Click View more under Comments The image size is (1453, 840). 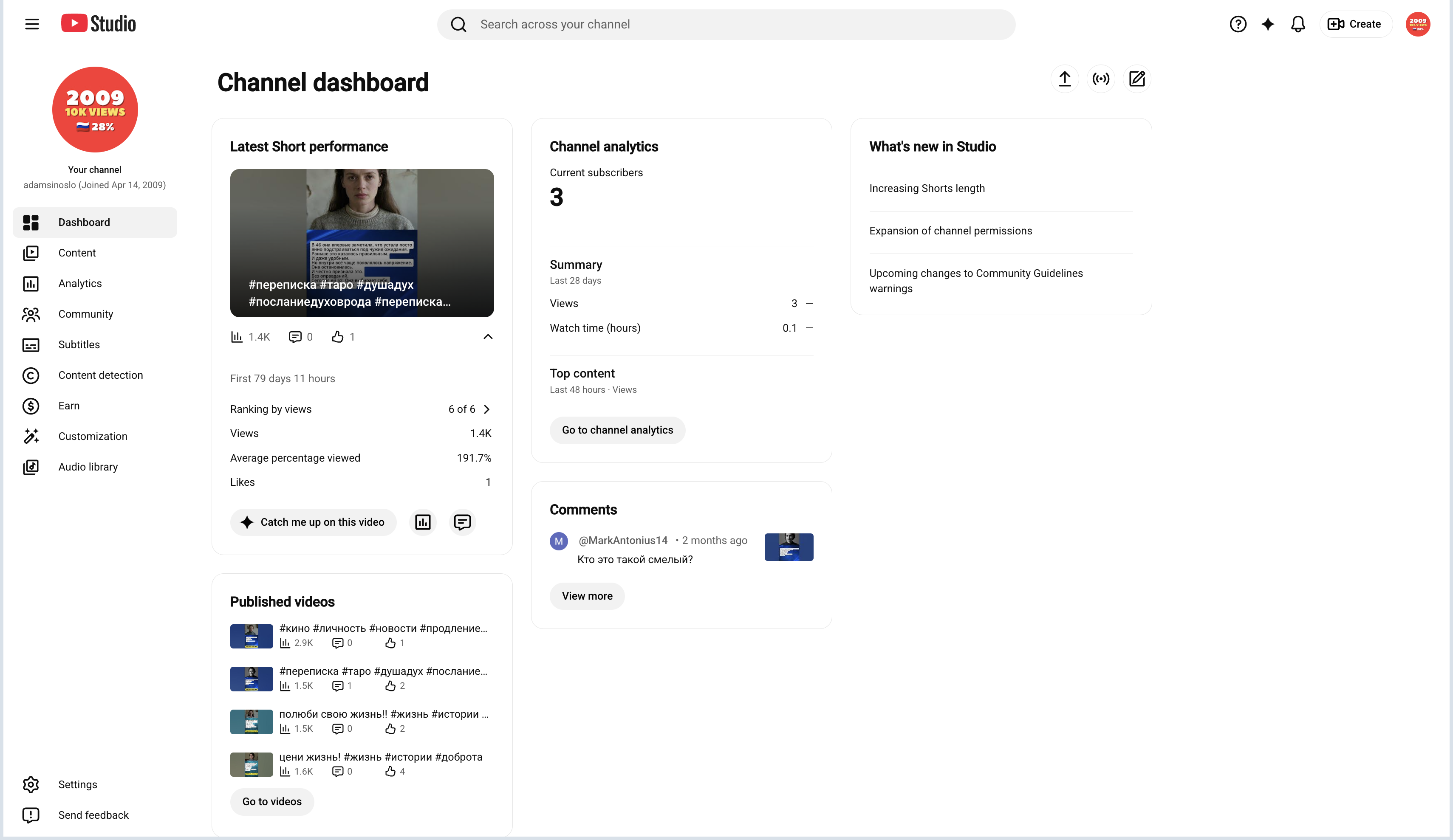(587, 596)
